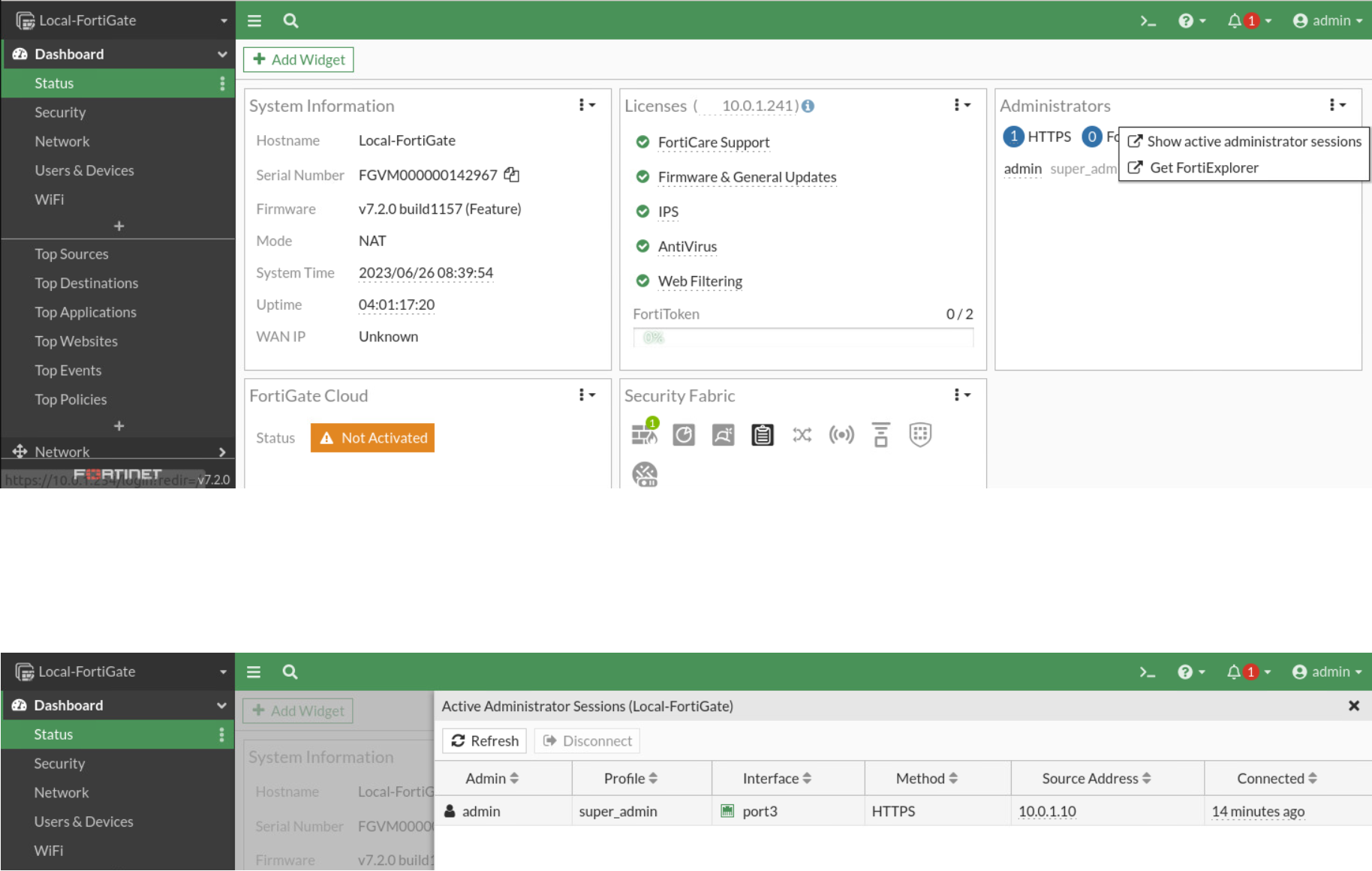Click source address 10.0.1.10 cell
The height and width of the screenshot is (871, 1372).
click(x=1047, y=811)
